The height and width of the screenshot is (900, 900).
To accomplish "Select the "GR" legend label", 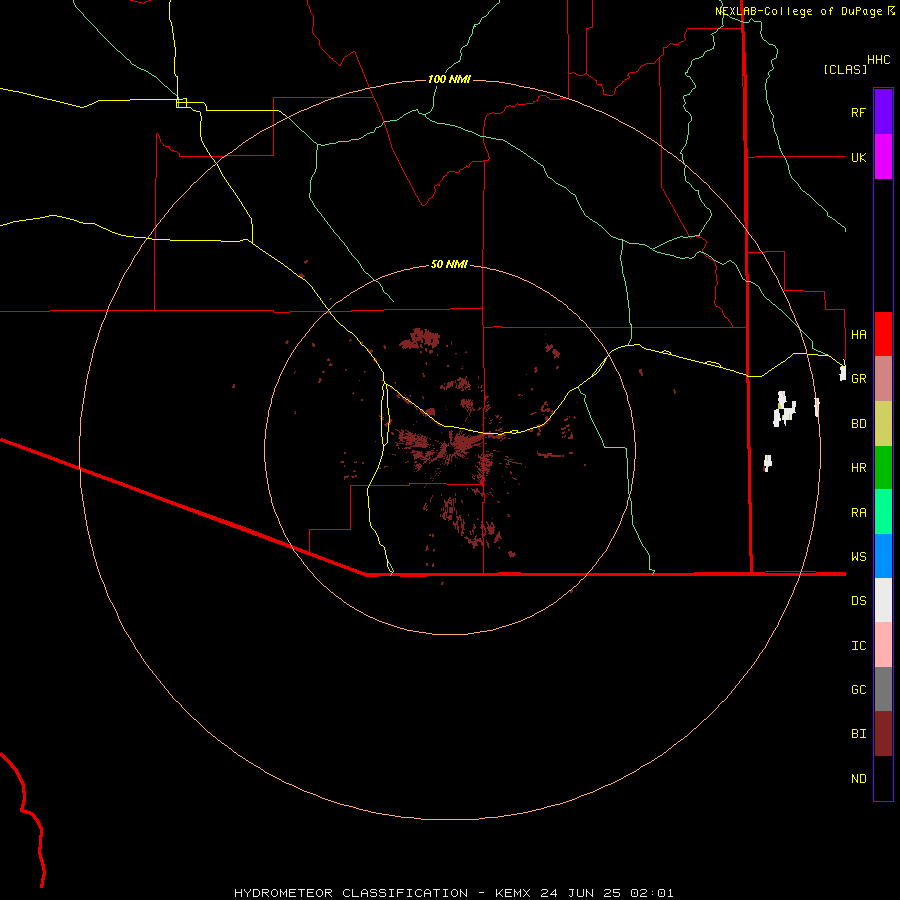I will pyautogui.click(x=858, y=379).
